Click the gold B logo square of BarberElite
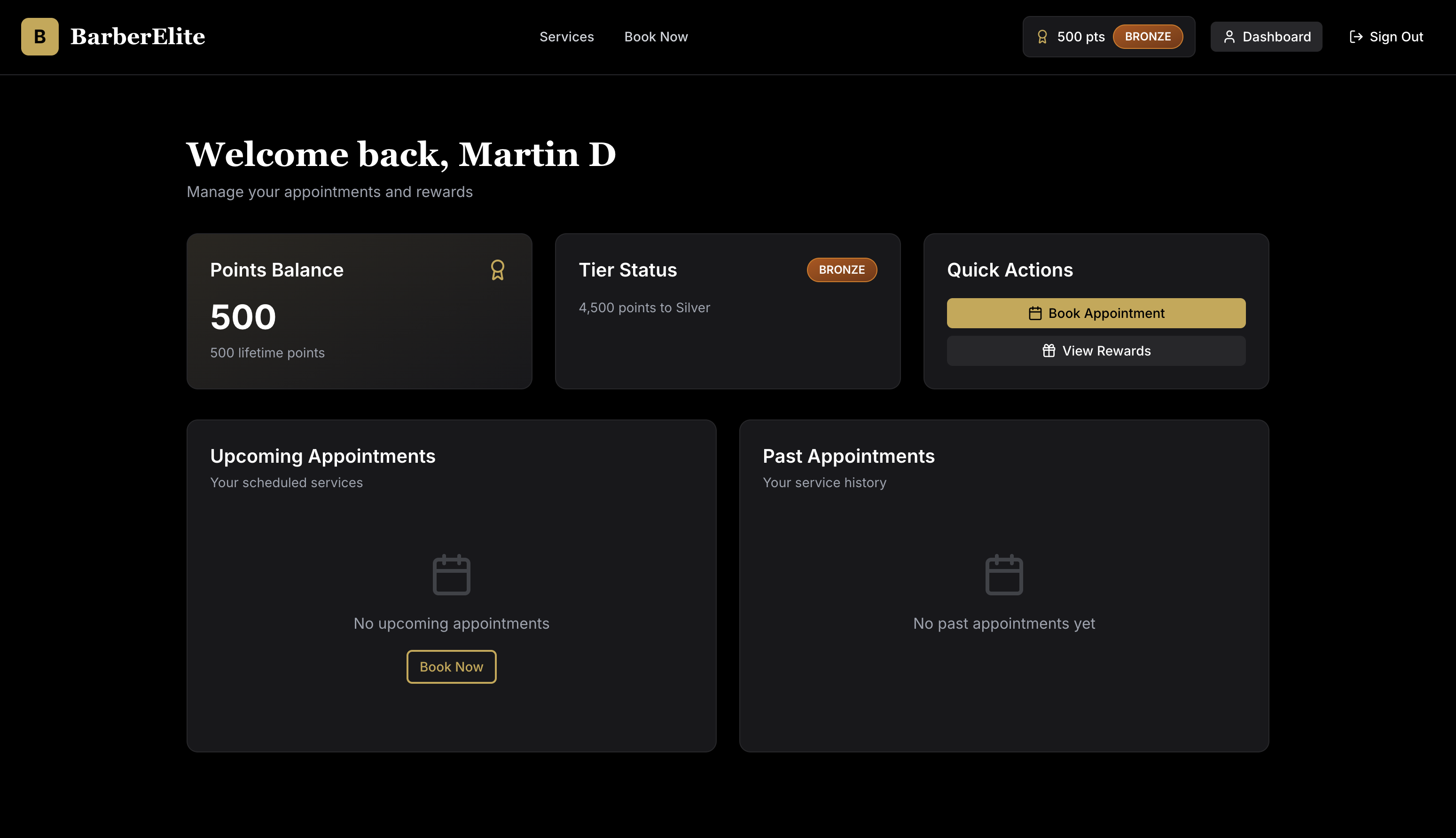 (x=39, y=36)
